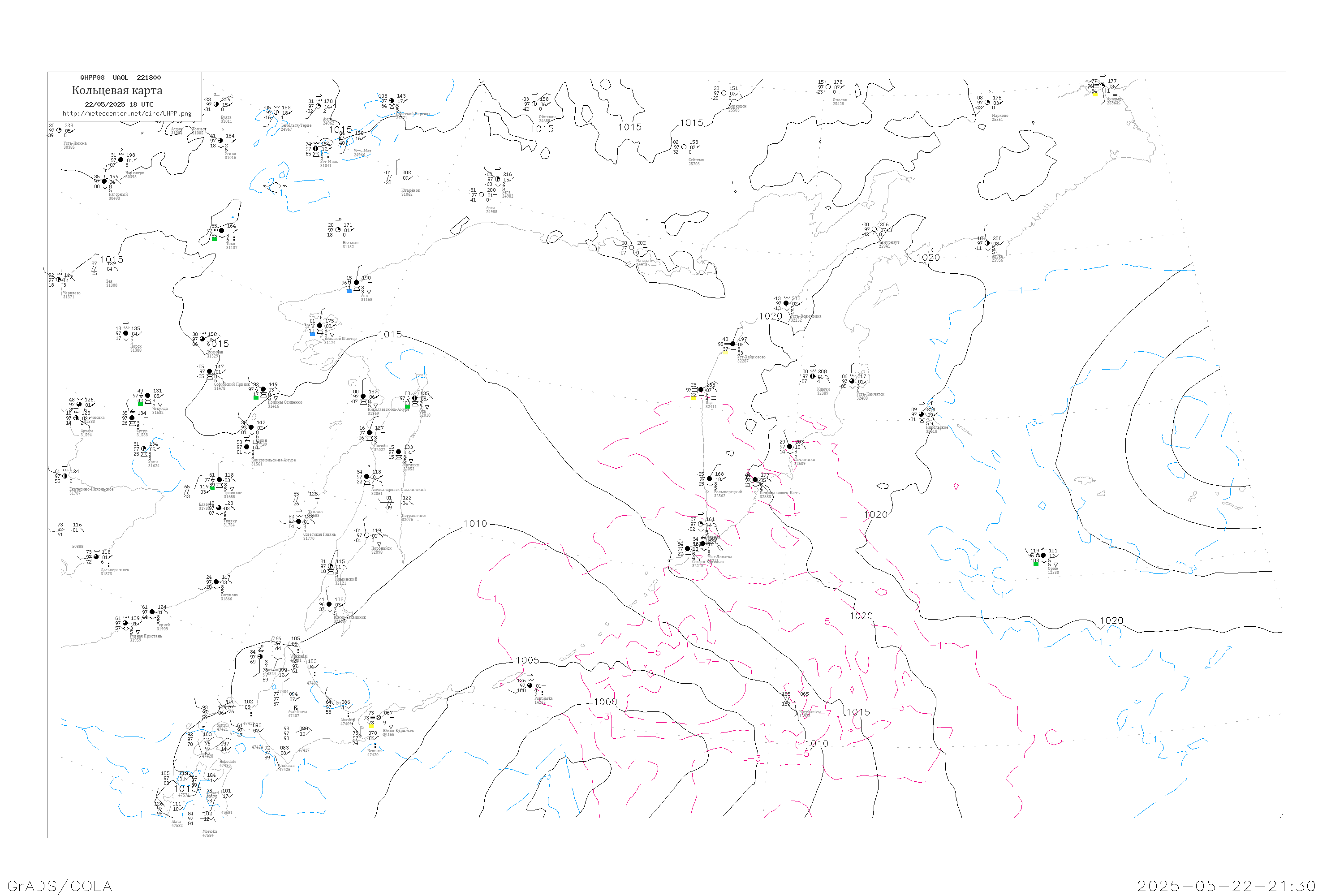Click the Ключи station half-filled circle
This screenshot has width=1344, height=896.
tap(813, 377)
